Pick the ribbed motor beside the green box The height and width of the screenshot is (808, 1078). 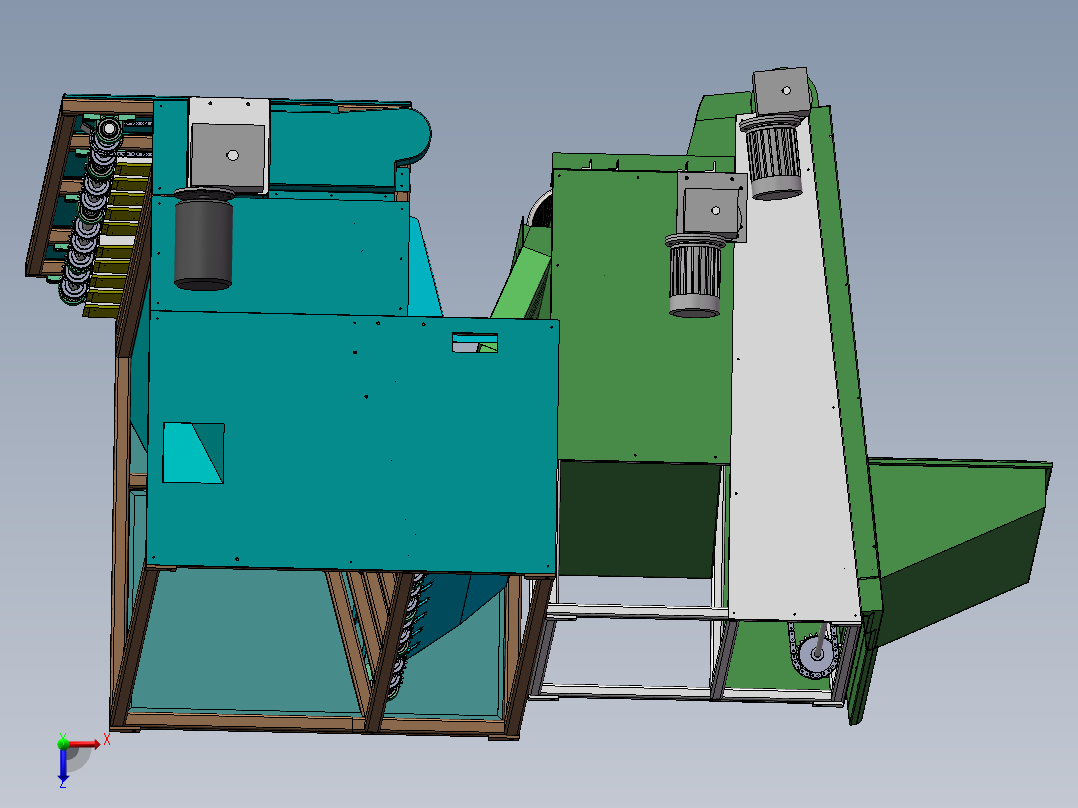(x=695, y=275)
